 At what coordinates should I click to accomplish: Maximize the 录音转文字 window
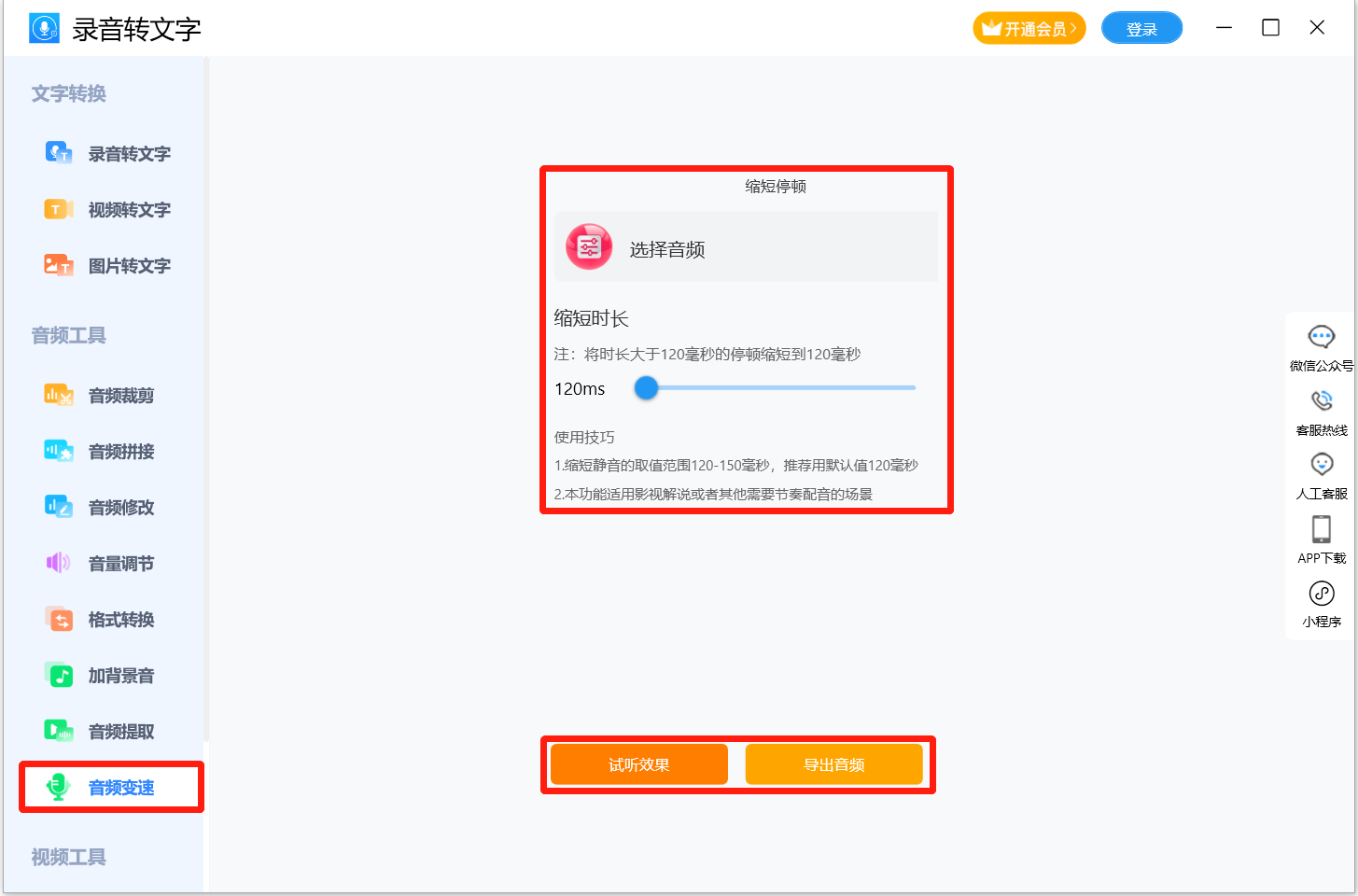(x=1270, y=28)
